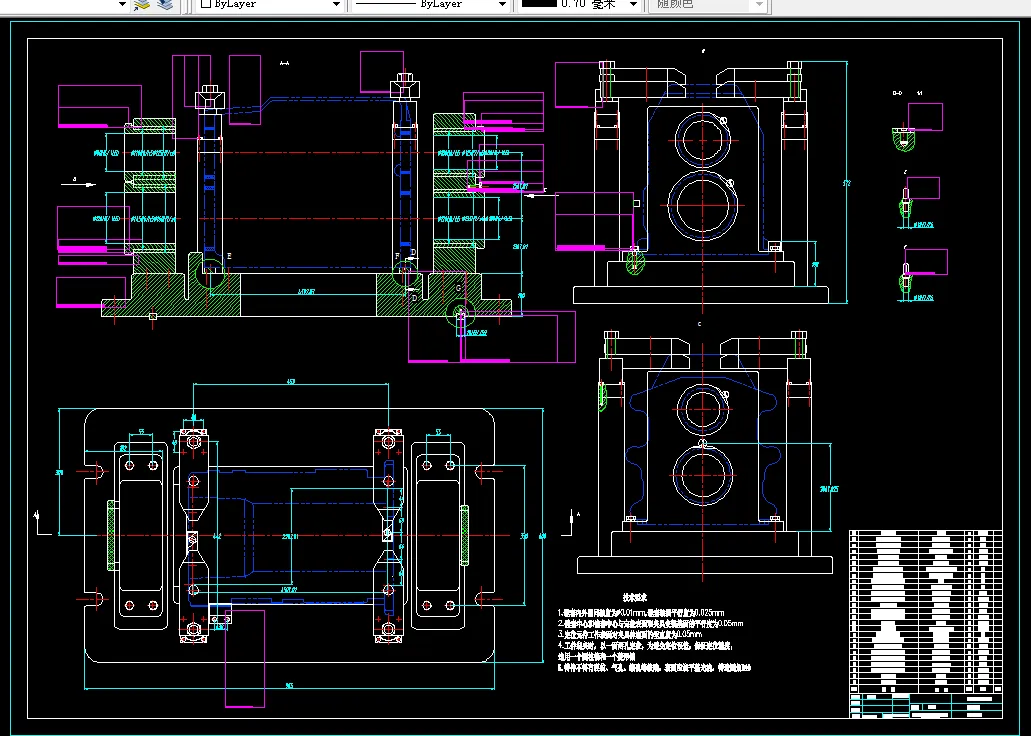
Task: Click the greyed-out 随颜色 plot style box
Action: [x=700, y=5]
